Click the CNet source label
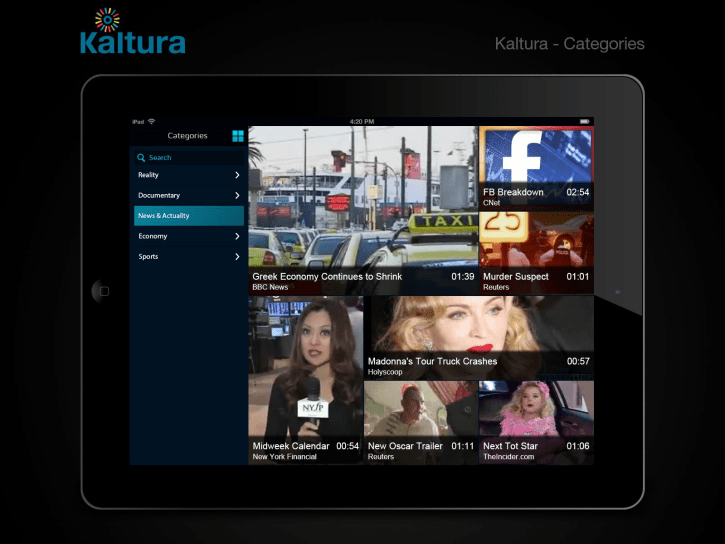 (492, 202)
